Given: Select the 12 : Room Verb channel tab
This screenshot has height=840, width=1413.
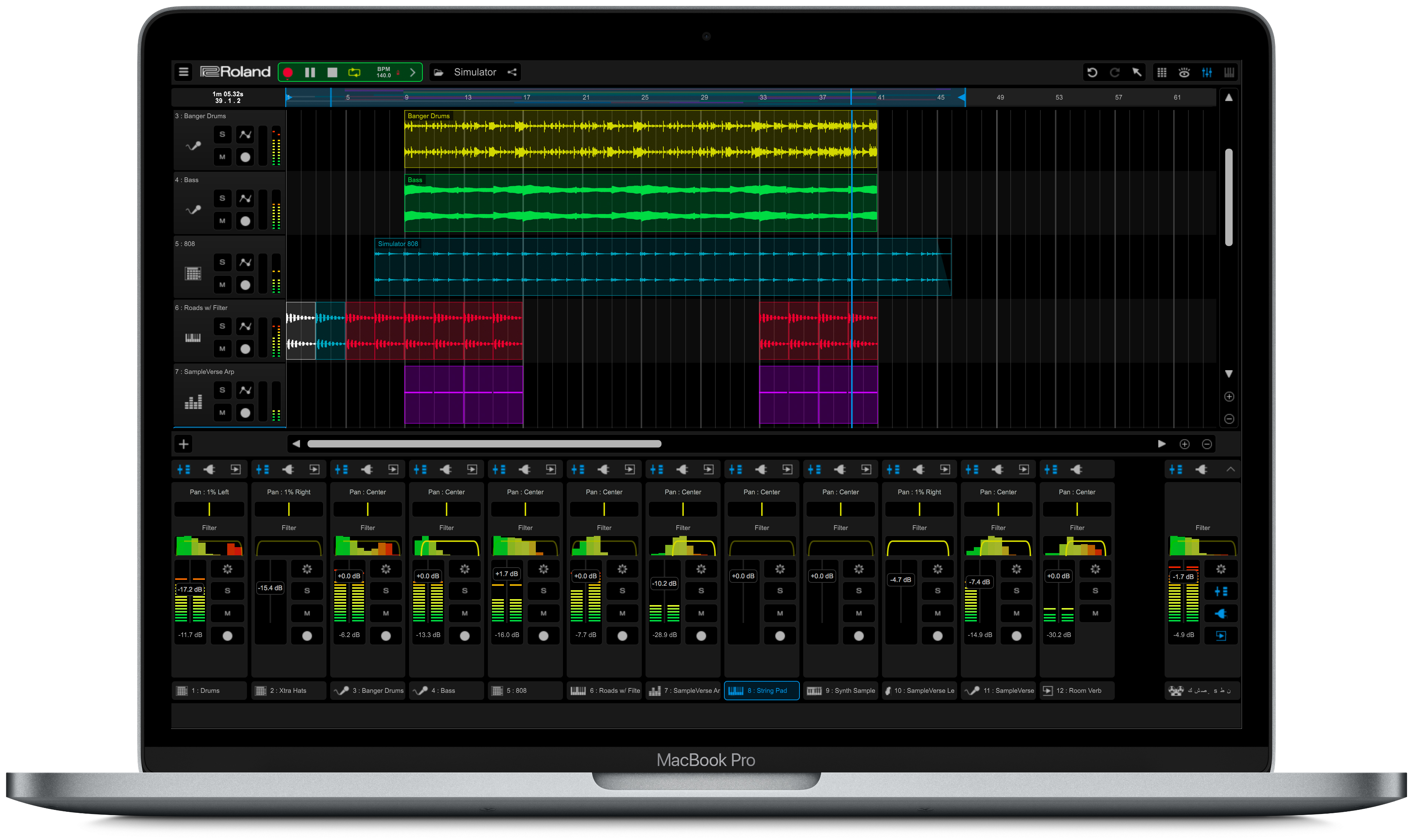Looking at the screenshot, I should [1076, 691].
